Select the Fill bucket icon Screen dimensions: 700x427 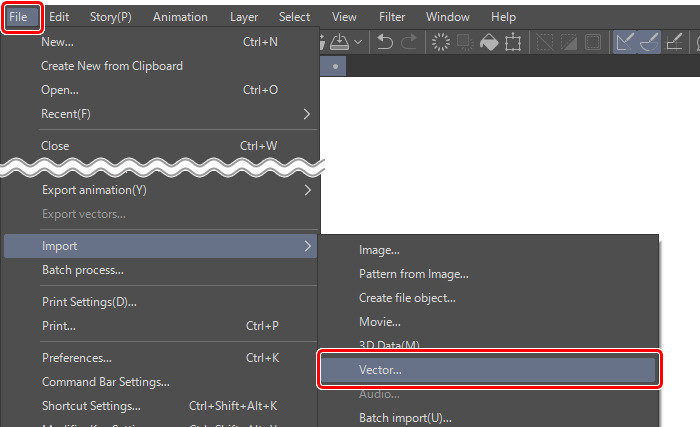coord(489,42)
